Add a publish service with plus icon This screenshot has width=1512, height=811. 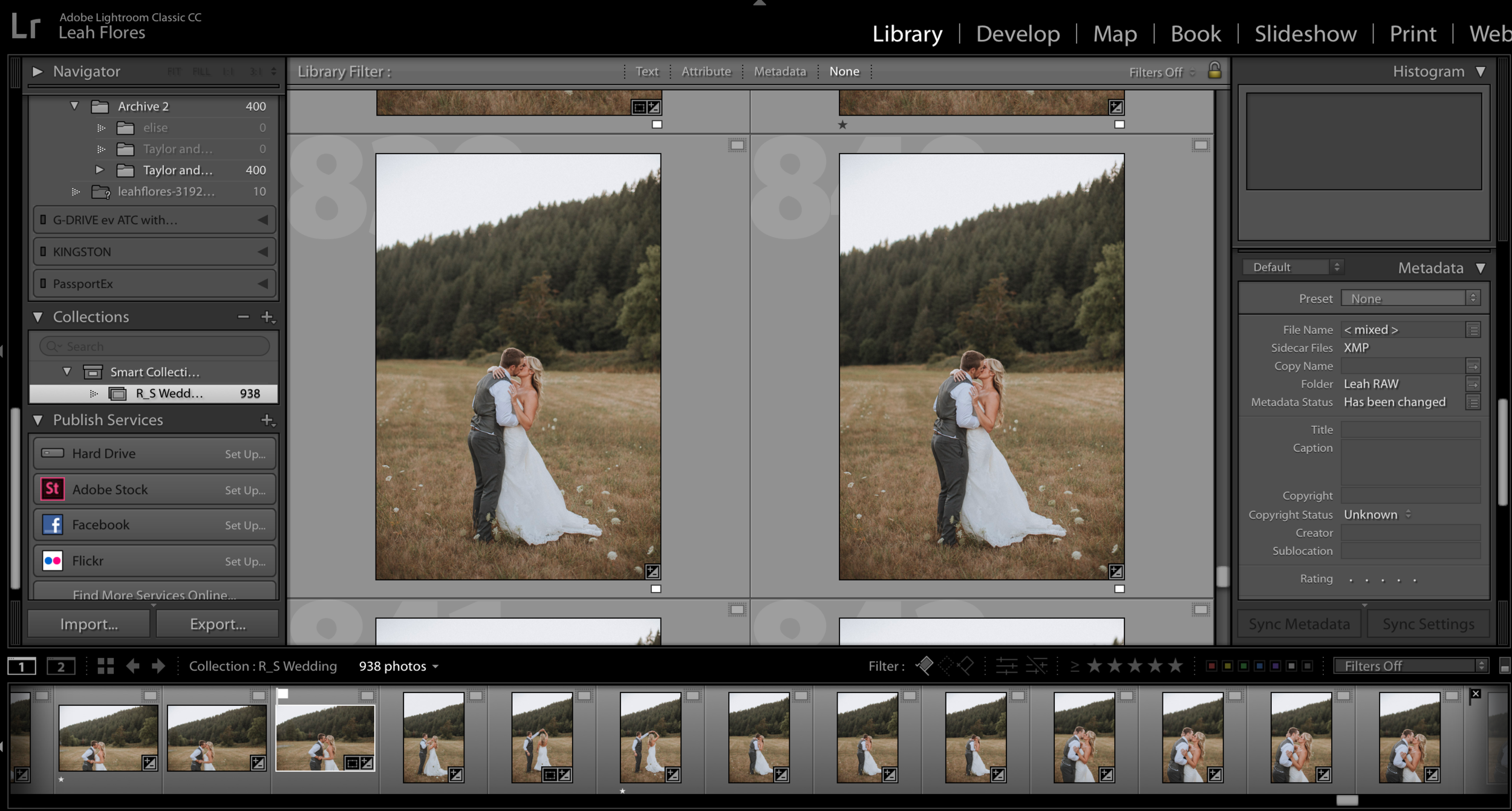267,420
